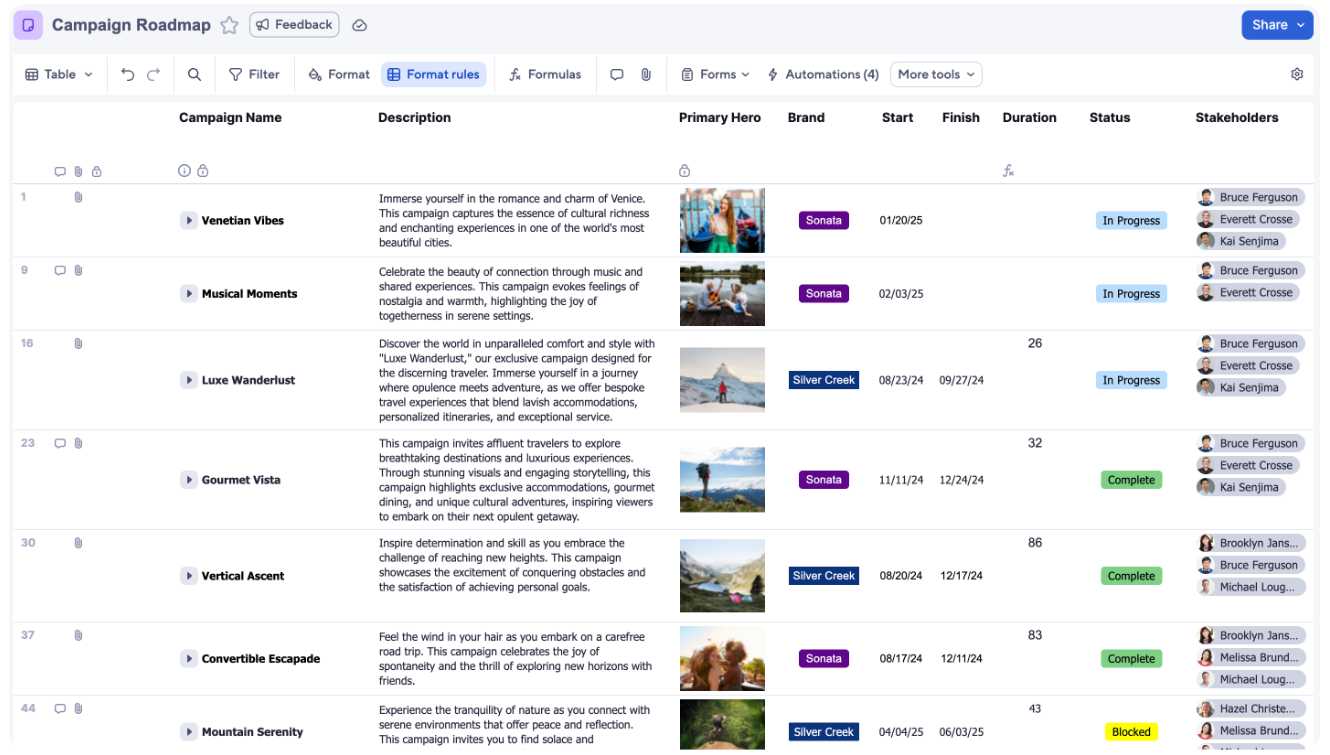Open the comment icon on row 23

(60, 443)
